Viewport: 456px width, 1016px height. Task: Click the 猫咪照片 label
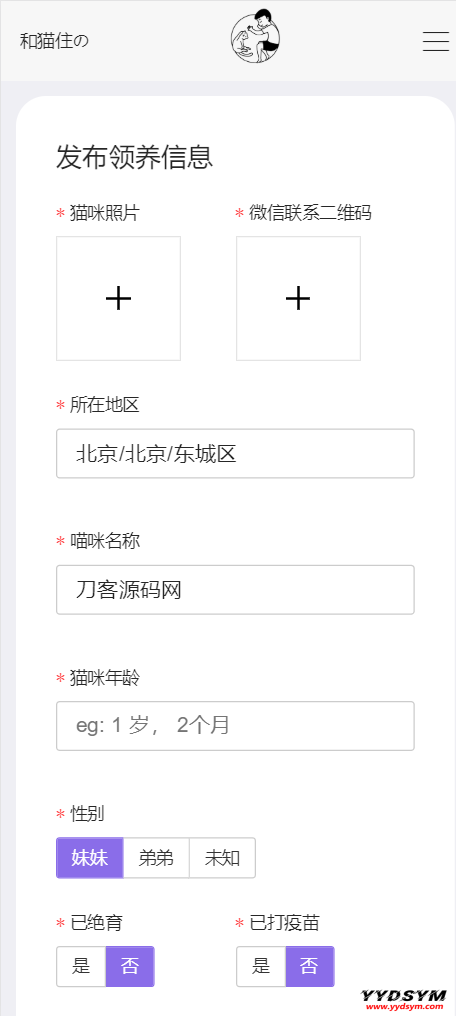[x=104, y=213]
